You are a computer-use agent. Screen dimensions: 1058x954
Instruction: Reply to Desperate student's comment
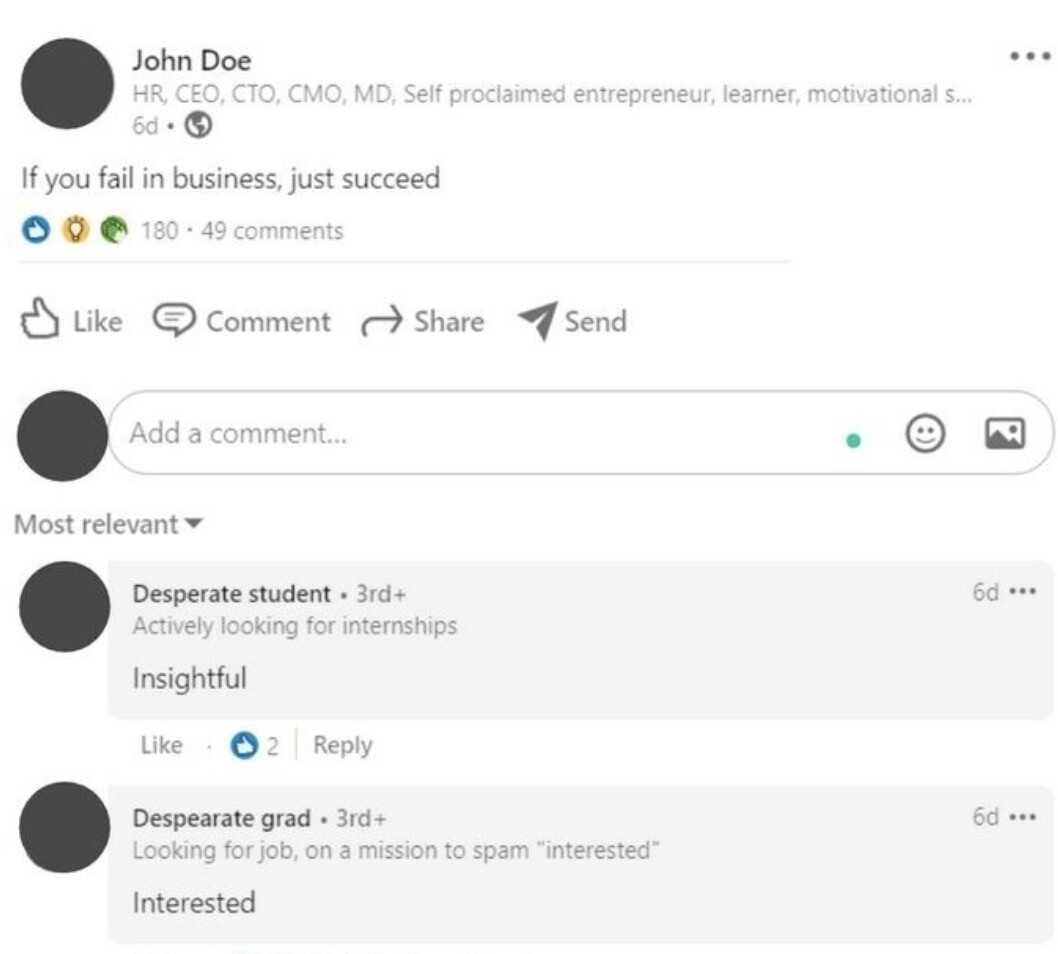click(x=345, y=745)
